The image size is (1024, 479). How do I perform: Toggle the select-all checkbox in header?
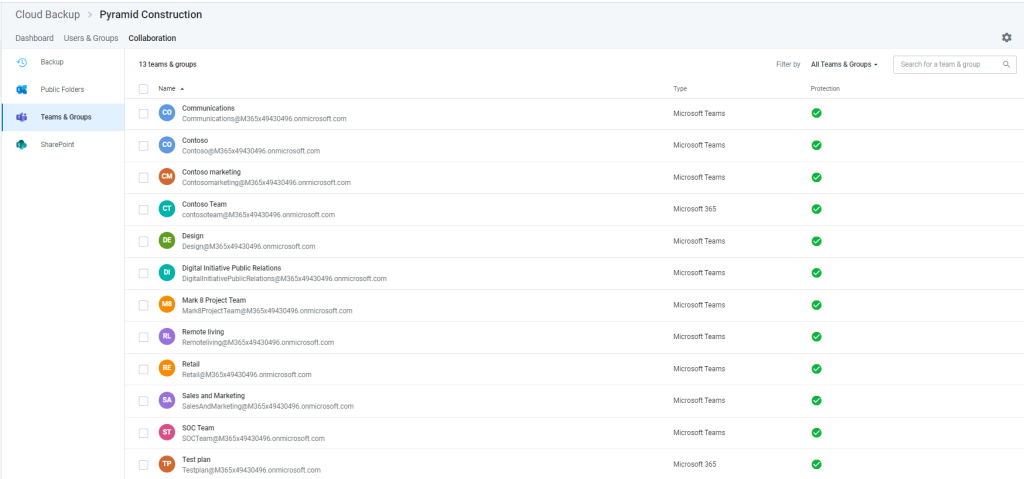[x=144, y=89]
